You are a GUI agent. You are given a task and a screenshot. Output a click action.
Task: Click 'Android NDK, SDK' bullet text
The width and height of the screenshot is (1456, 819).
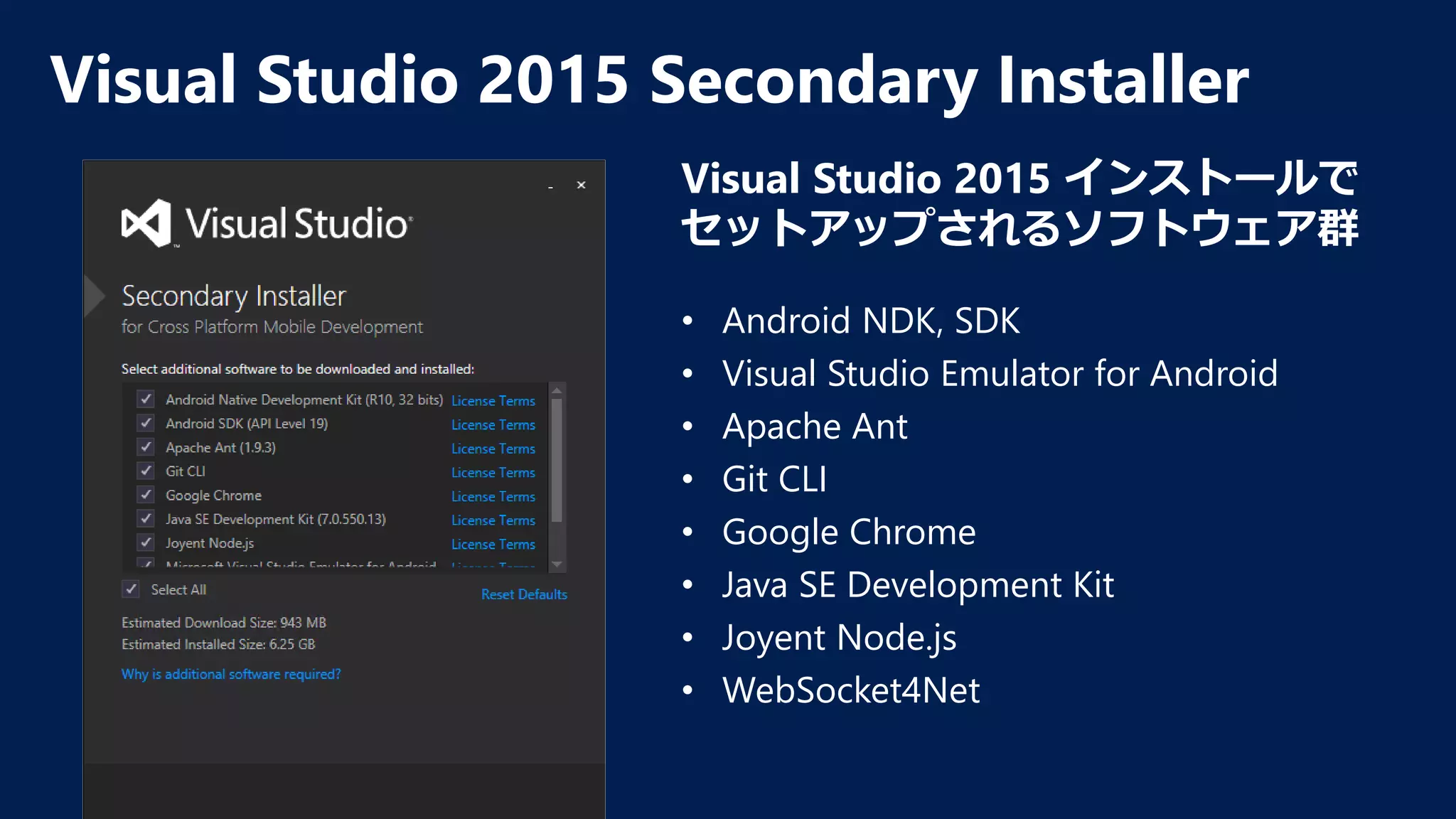click(871, 321)
